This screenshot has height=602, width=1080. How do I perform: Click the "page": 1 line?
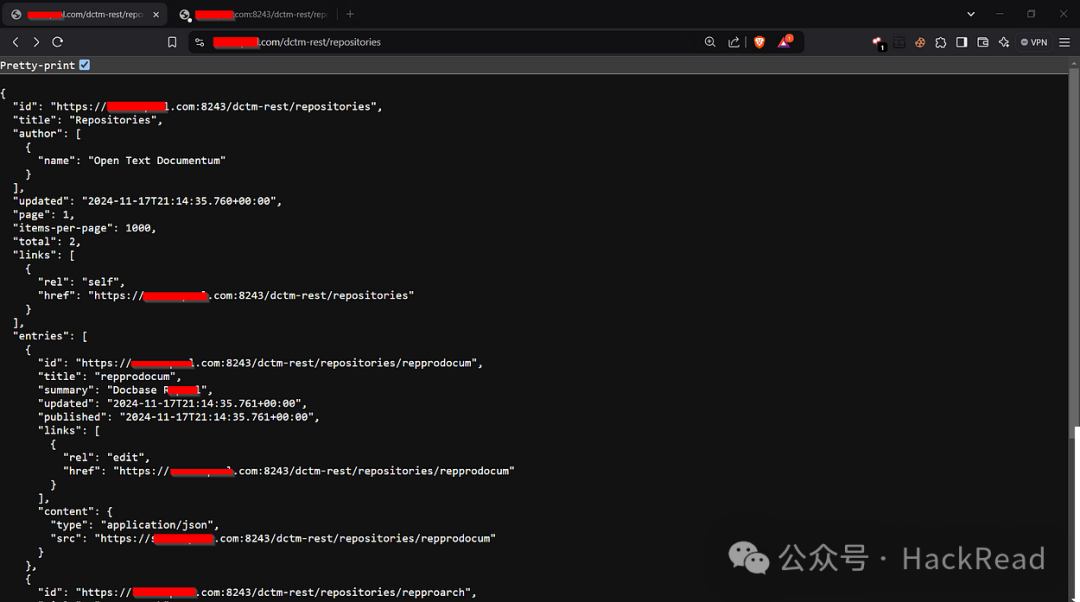[43, 215]
